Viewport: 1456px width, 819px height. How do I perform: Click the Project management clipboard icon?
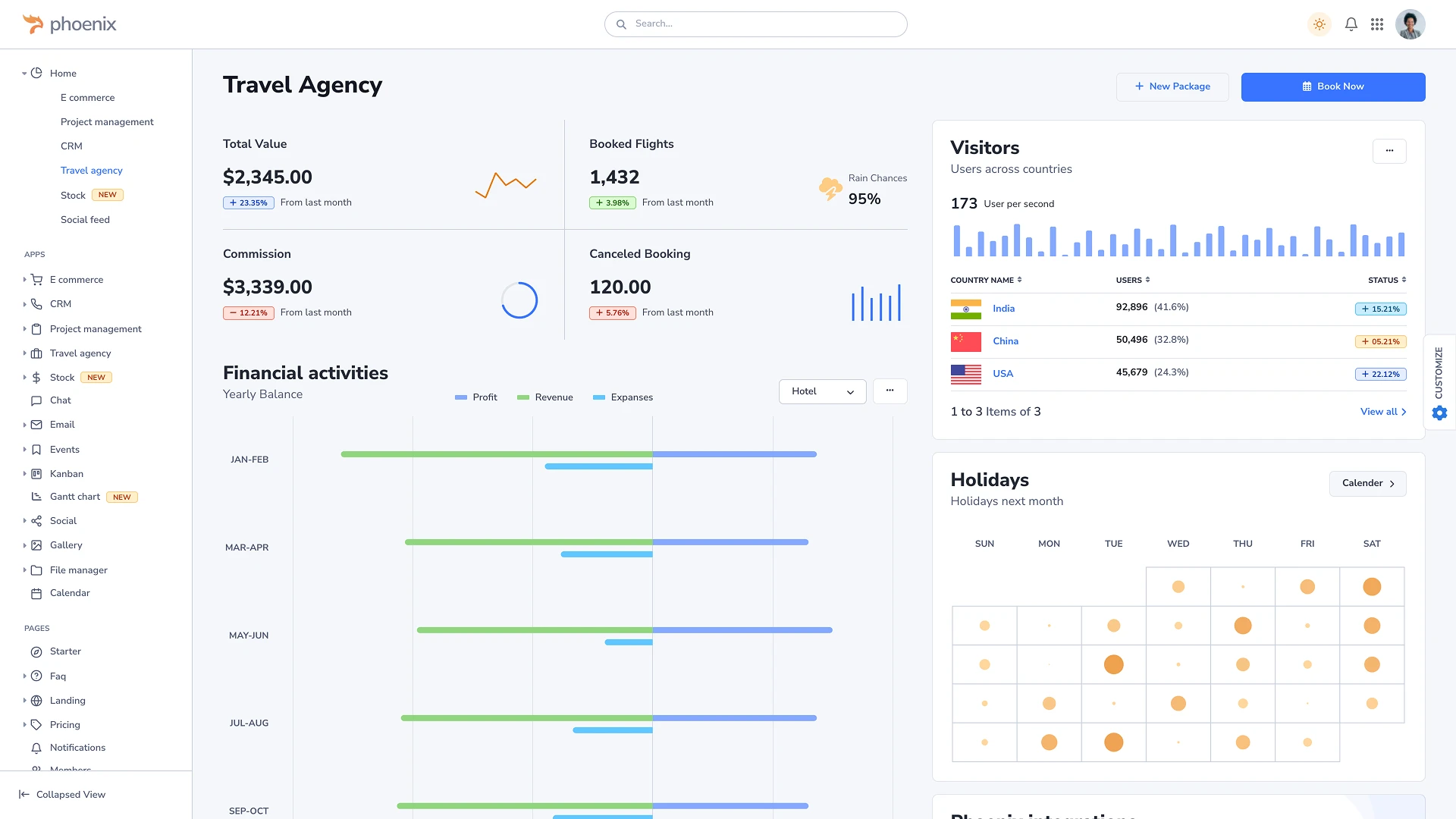point(36,329)
